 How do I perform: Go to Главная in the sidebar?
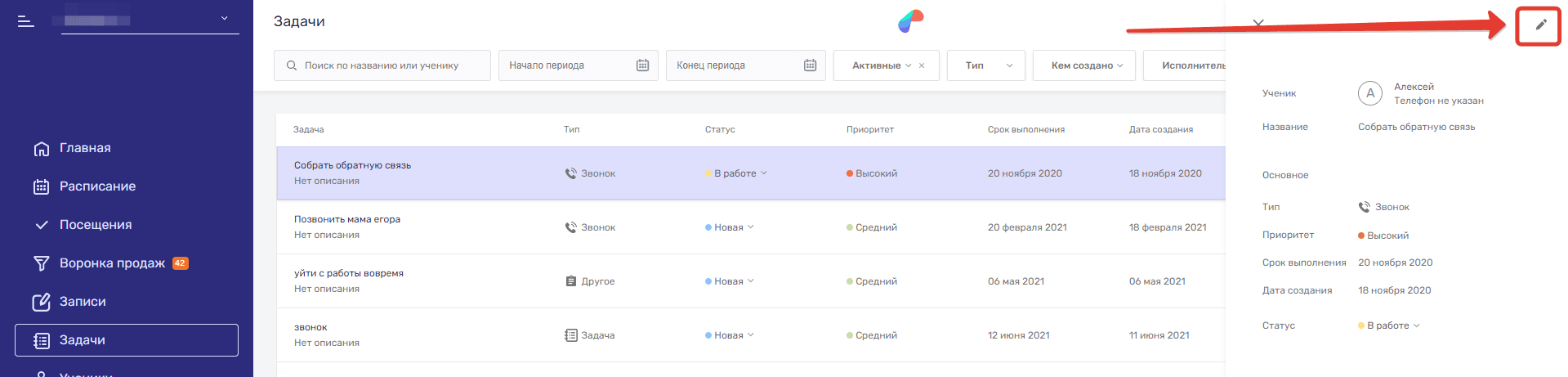[84, 148]
